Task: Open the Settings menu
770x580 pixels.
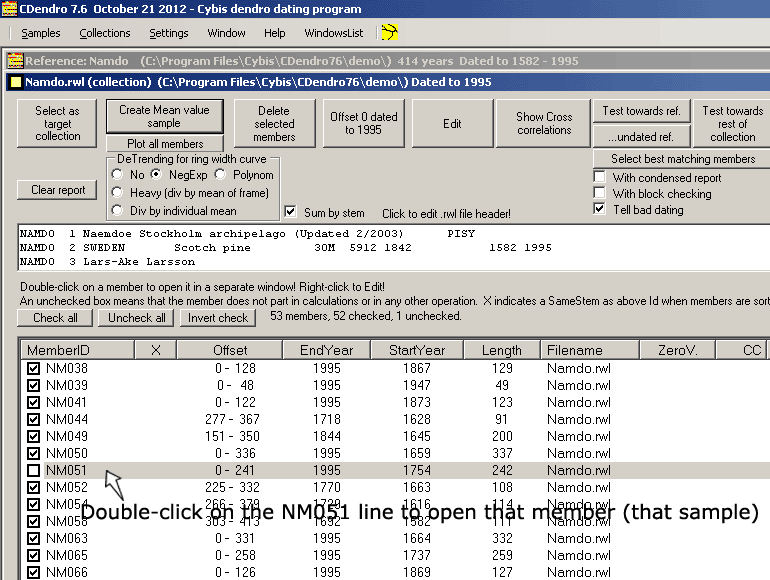Action: (x=169, y=33)
